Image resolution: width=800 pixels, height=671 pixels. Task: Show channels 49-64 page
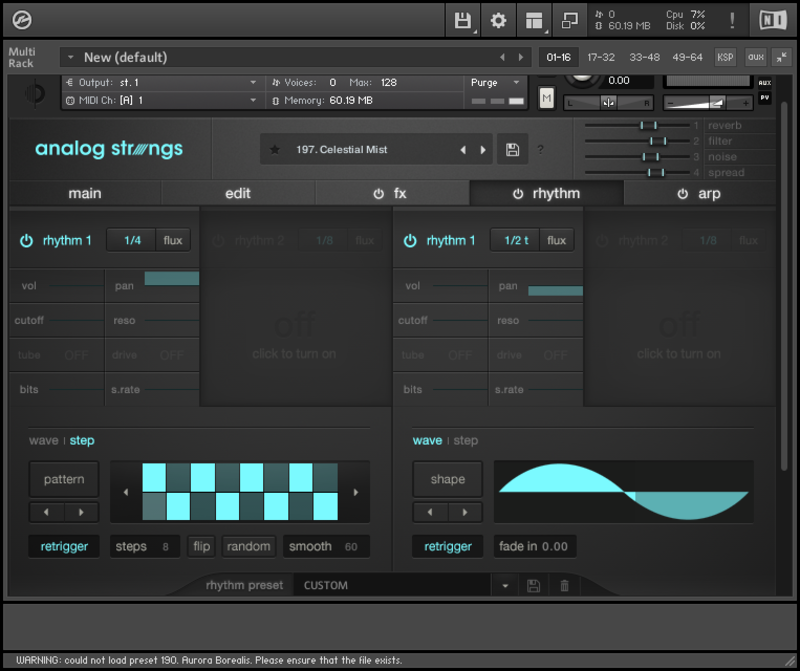[687, 57]
